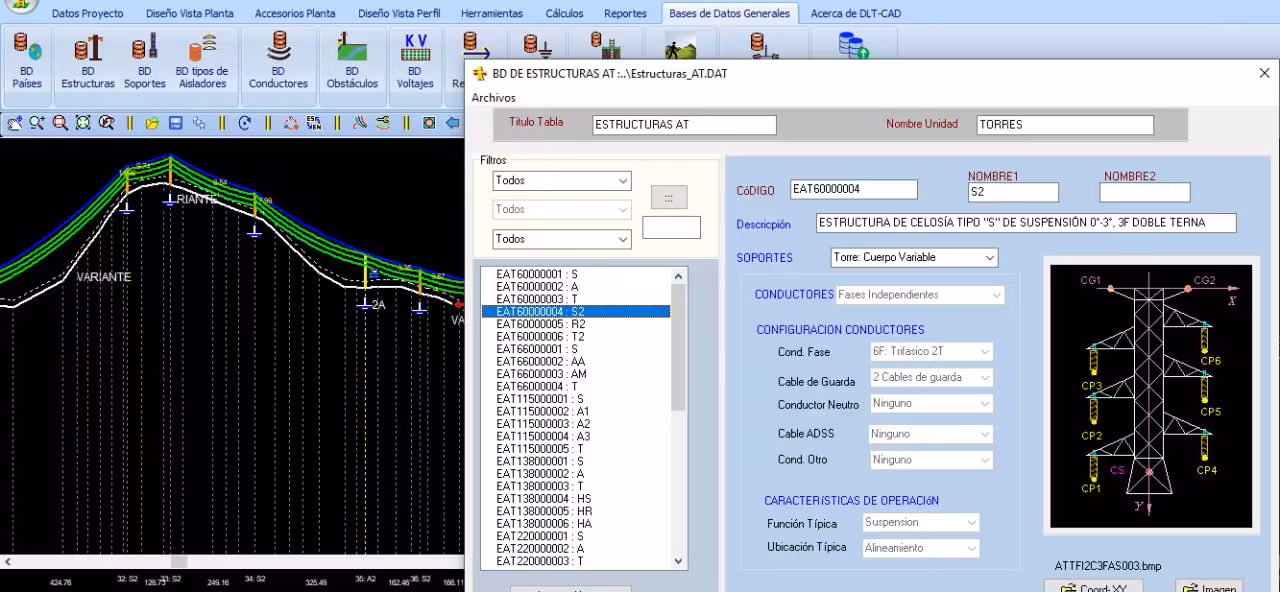The image size is (1280, 592).
Task: Expand the Cond. Fase combo box
Action: pyautogui.click(x=985, y=352)
